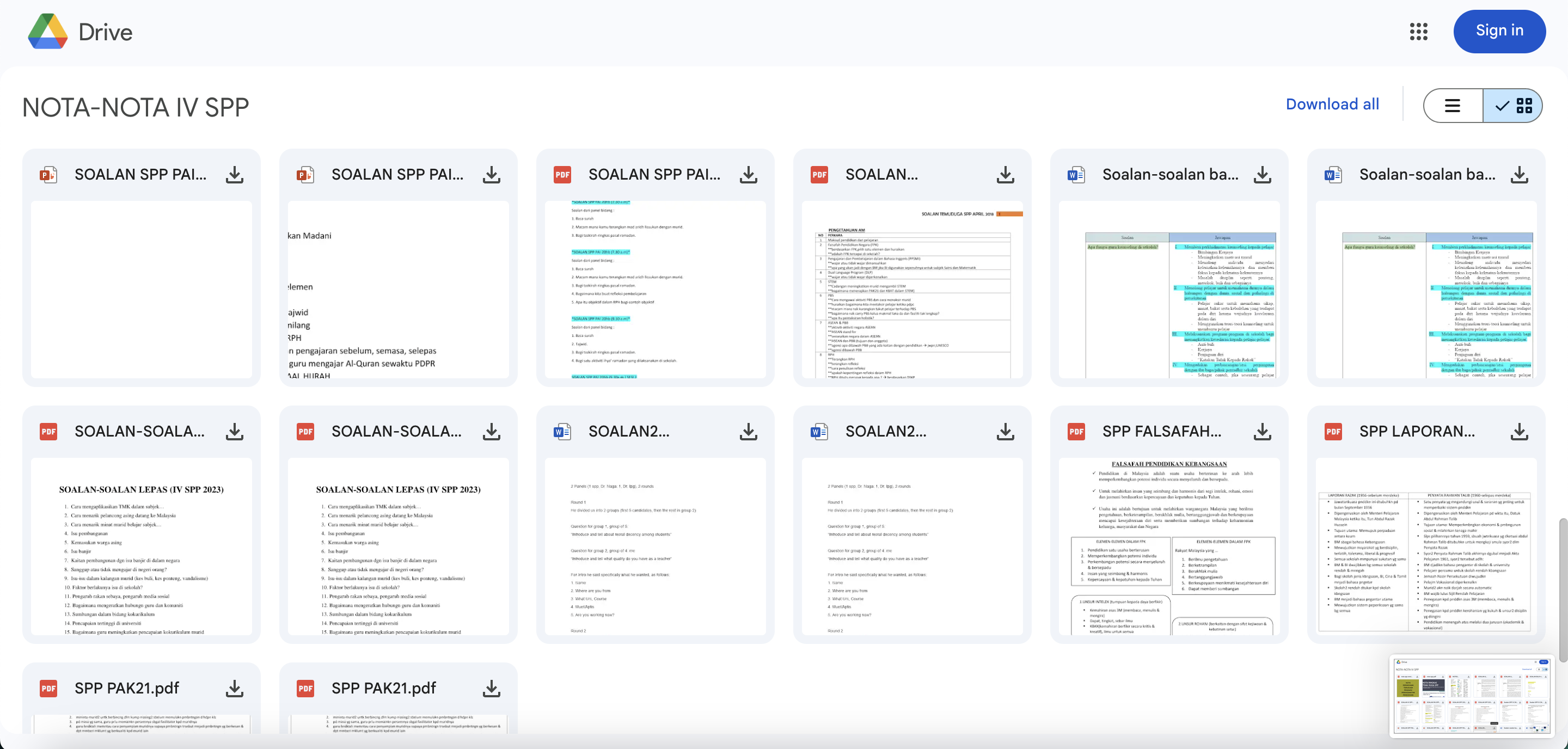The image size is (1568, 749).
Task: Click the Sign in button
Action: point(1499,31)
